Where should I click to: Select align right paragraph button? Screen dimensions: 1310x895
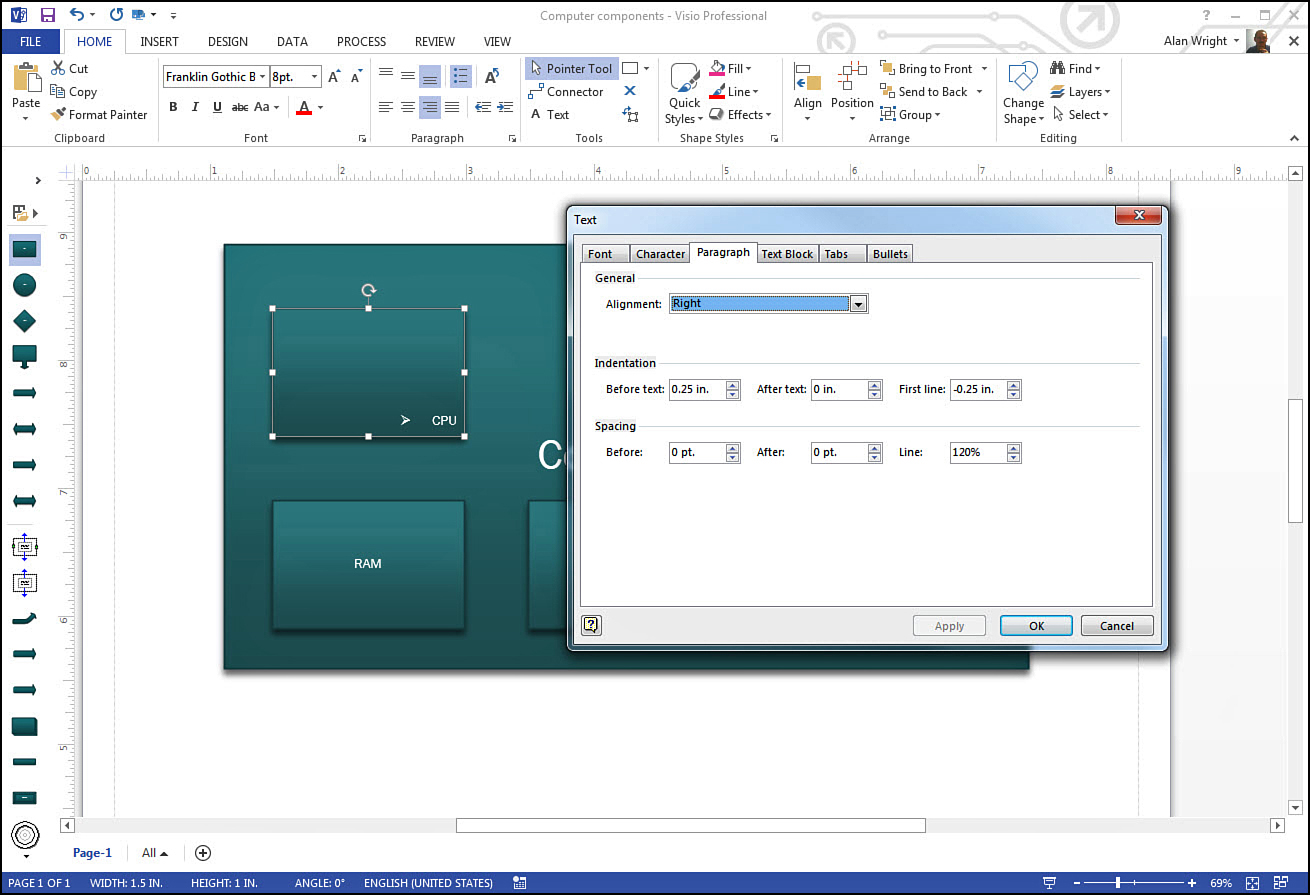(x=429, y=107)
